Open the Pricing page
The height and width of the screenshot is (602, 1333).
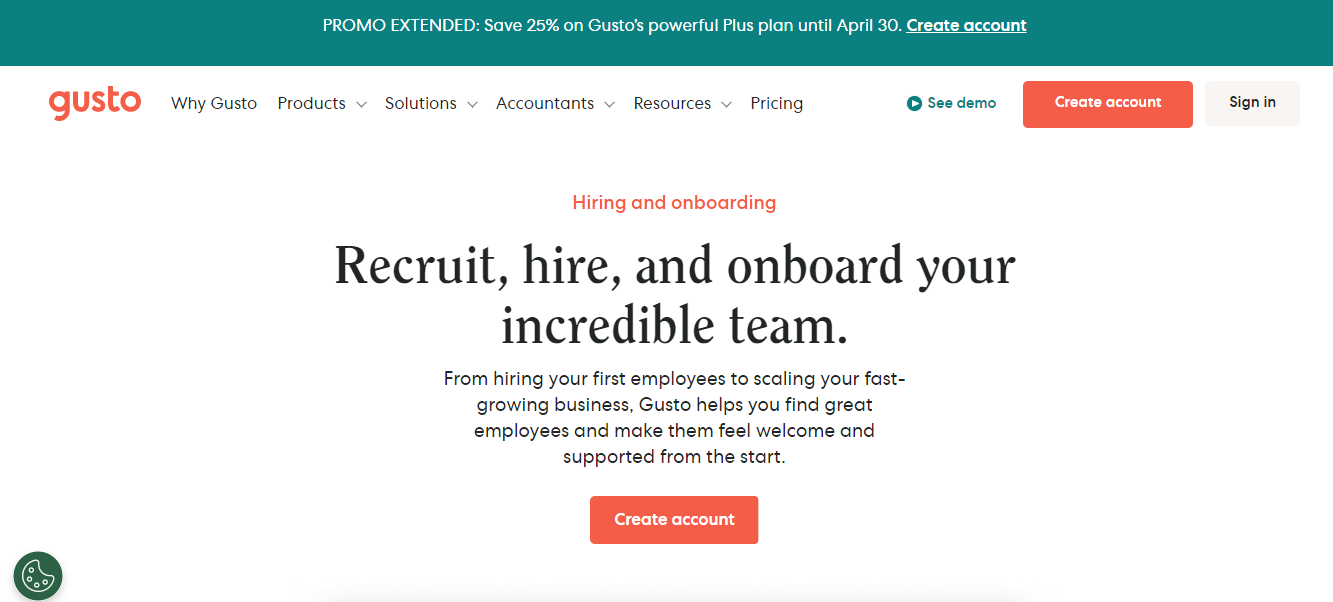point(777,103)
